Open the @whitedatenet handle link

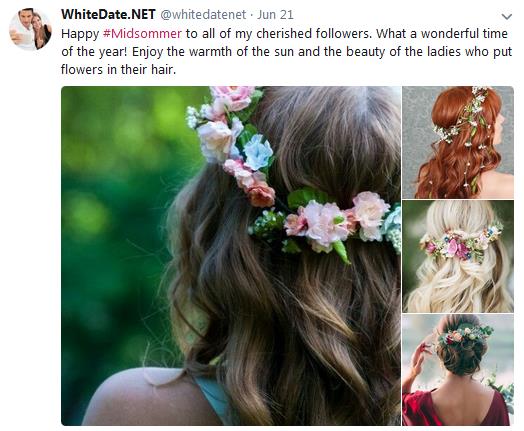pos(203,15)
